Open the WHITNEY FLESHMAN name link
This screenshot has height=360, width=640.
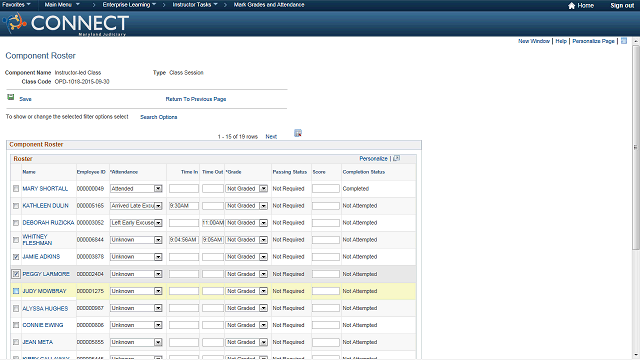(37, 240)
